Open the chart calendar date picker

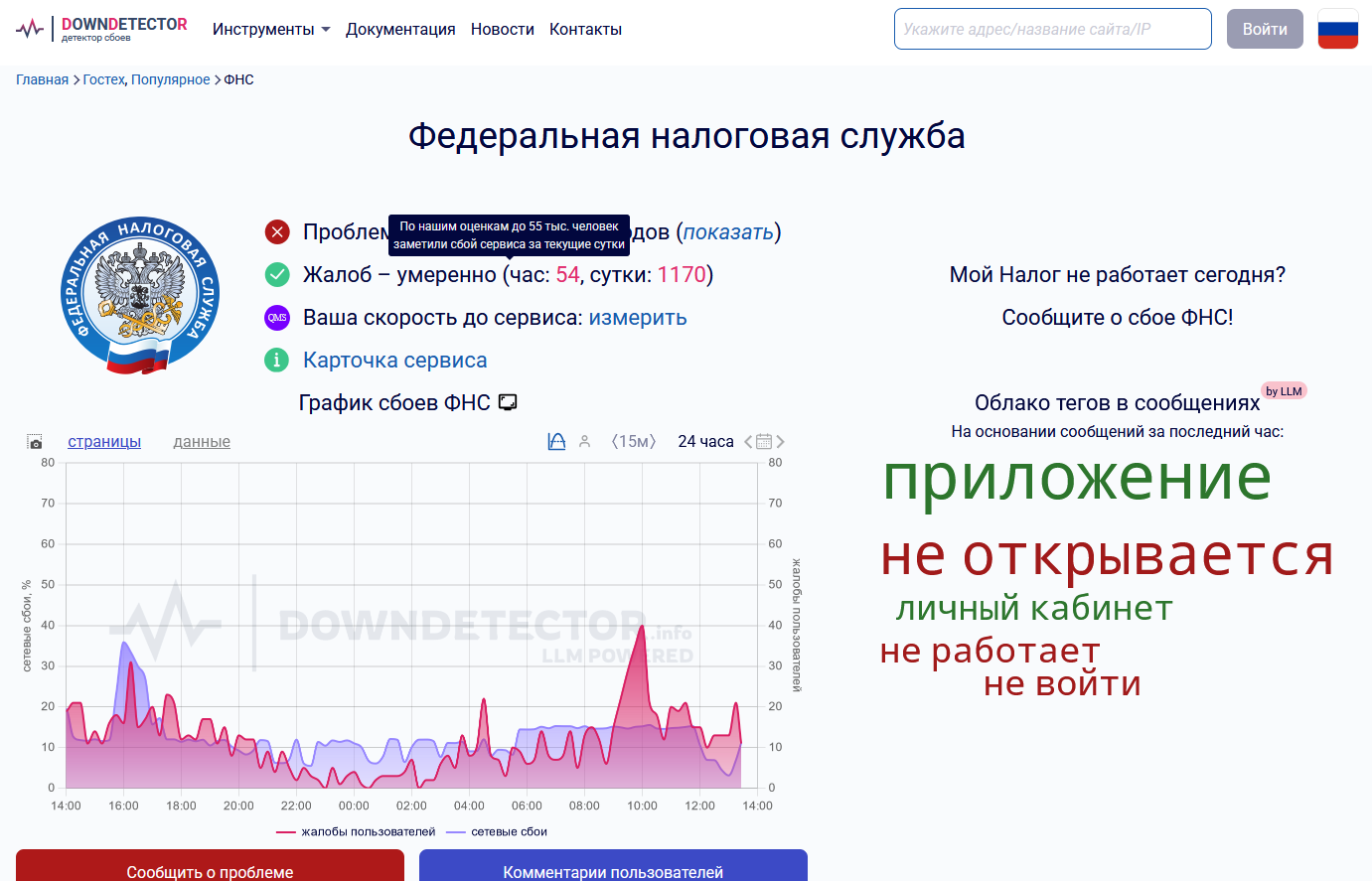pos(764,442)
